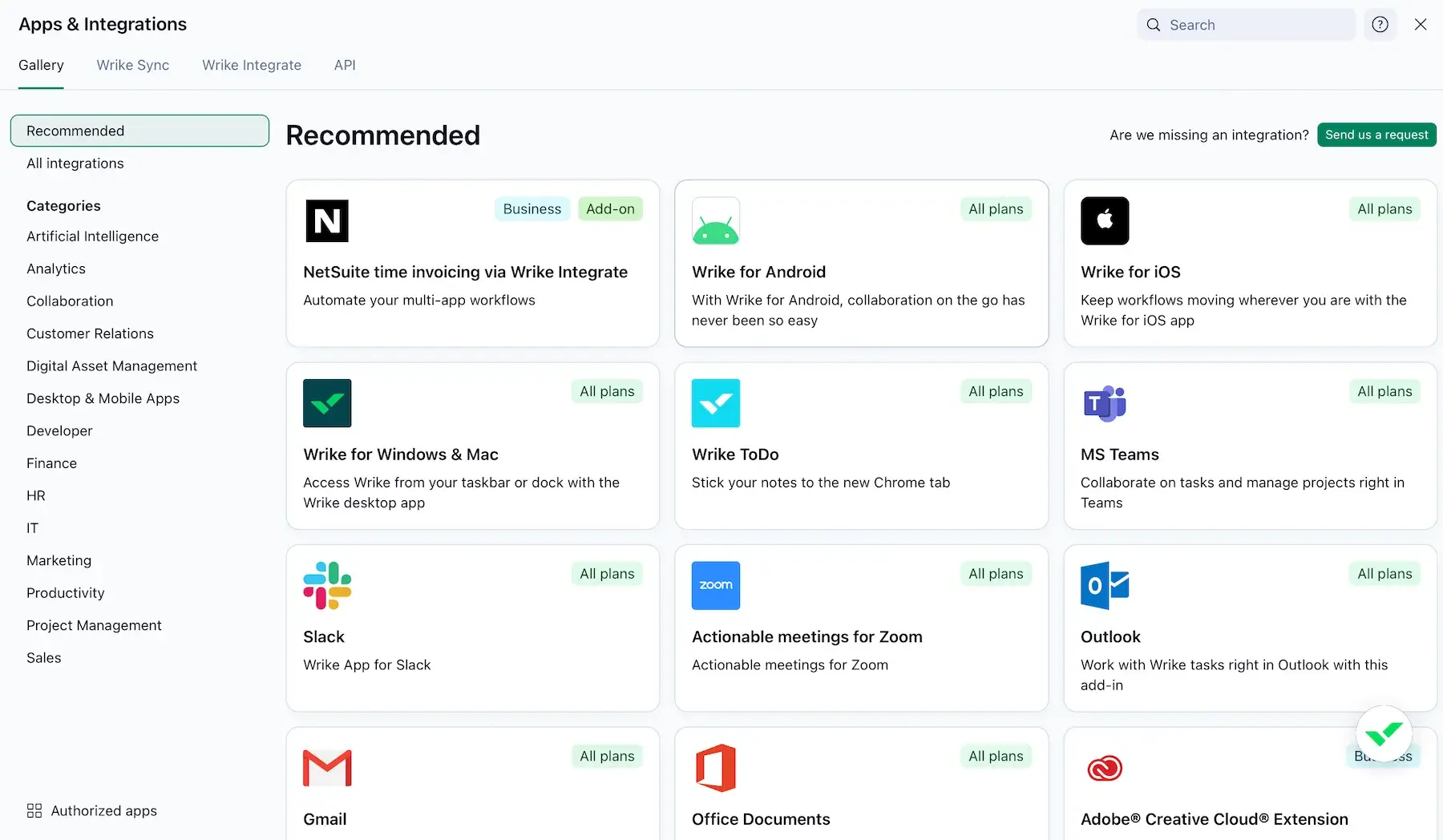Image resolution: width=1443 pixels, height=840 pixels.
Task: Open Authorized apps link
Action: (x=104, y=810)
